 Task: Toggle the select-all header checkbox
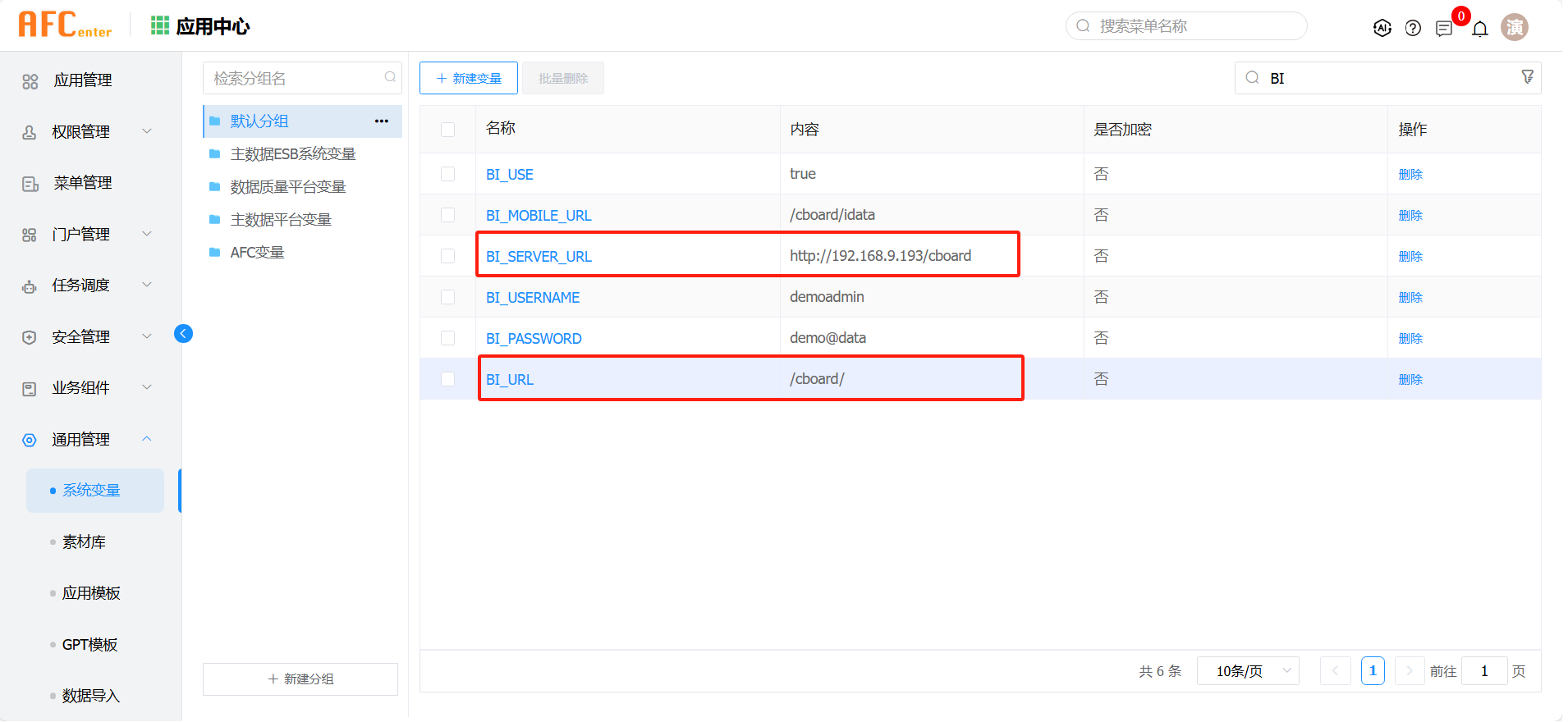pos(447,130)
